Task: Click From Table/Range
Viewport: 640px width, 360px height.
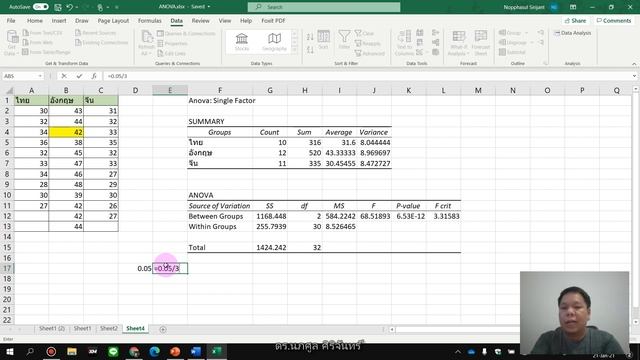Action: [46, 52]
